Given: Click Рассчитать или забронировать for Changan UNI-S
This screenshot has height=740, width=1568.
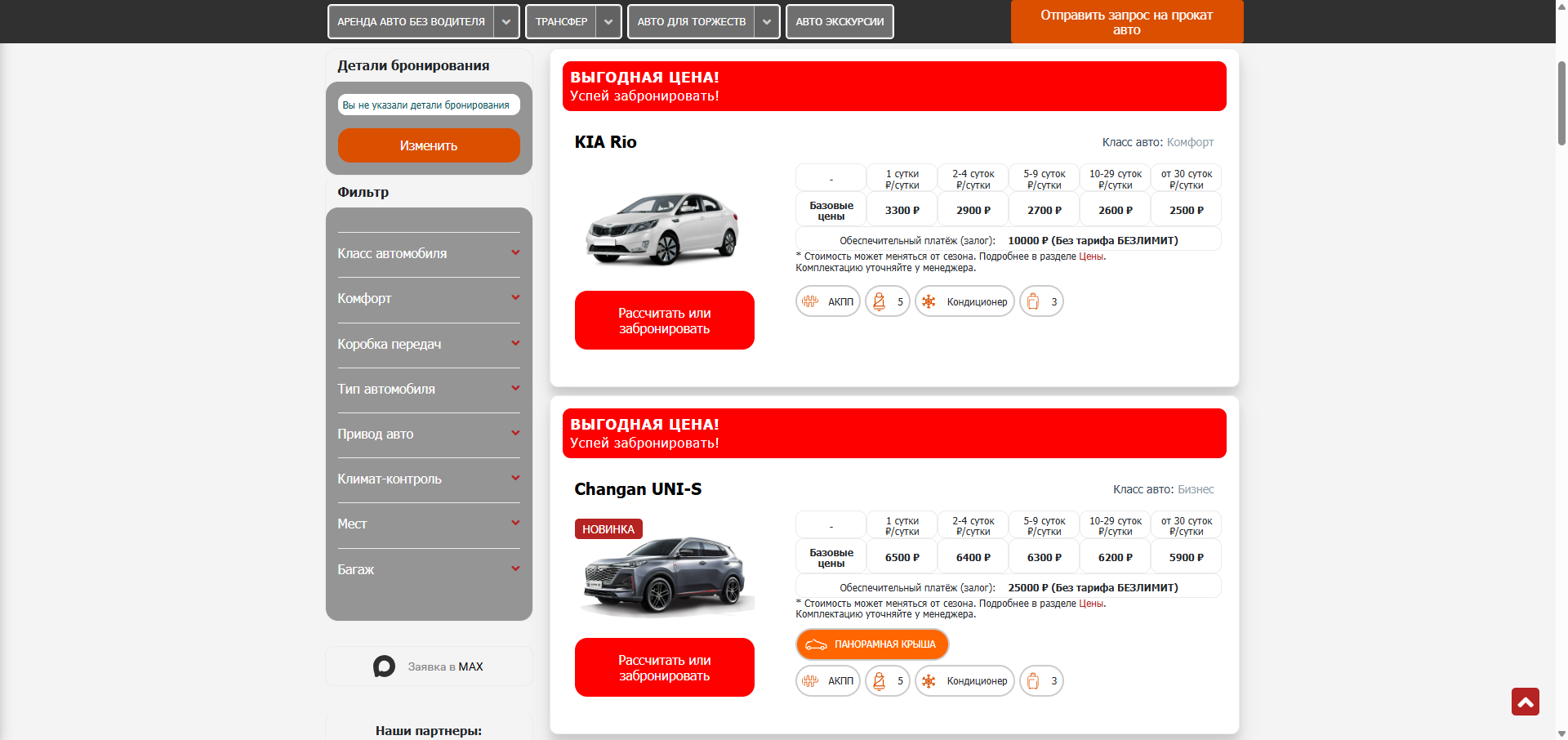Looking at the screenshot, I should coord(664,667).
